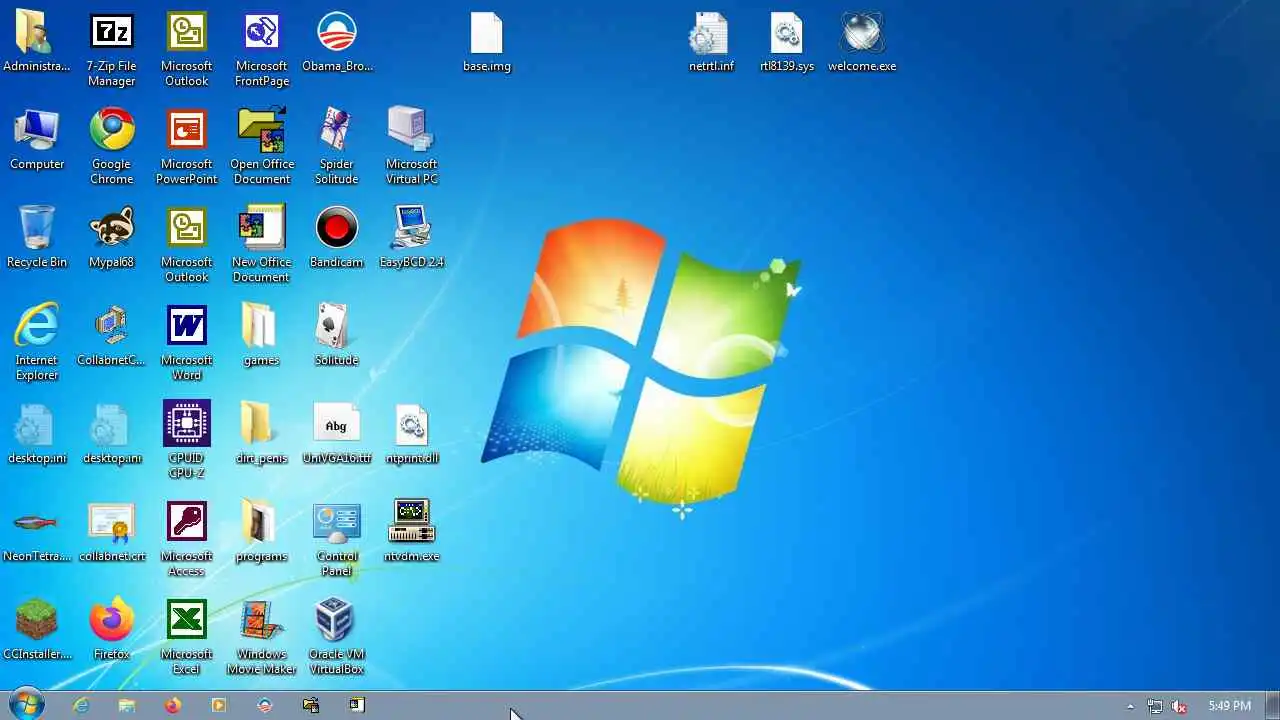Click the muted volume tray icon
Image resolution: width=1280 pixels, height=720 pixels.
tap(1180, 706)
